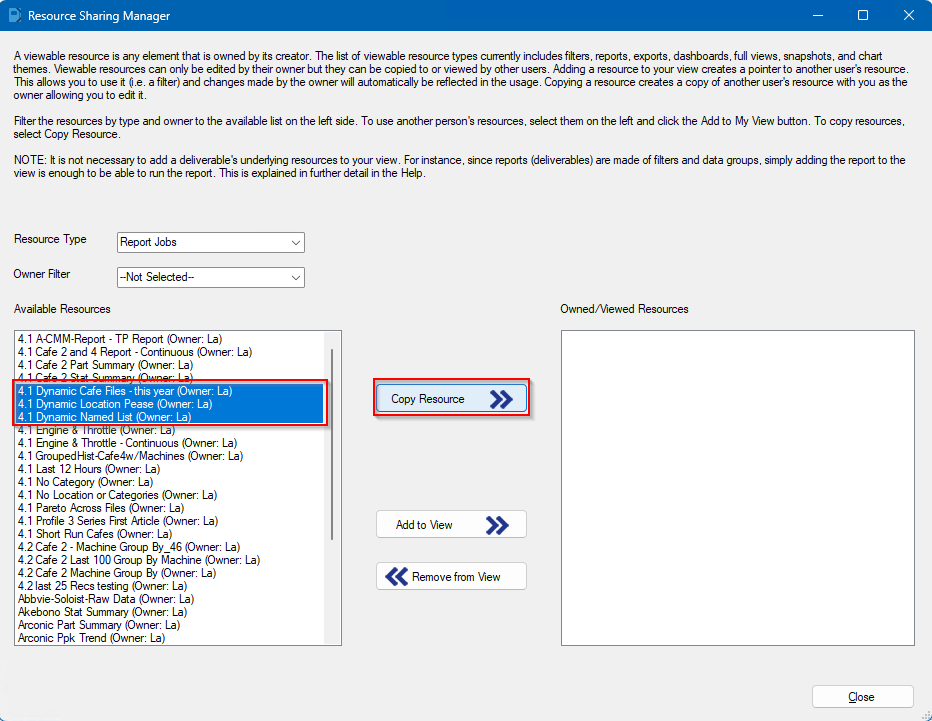Open the Owner Filter dropdown

210,277
